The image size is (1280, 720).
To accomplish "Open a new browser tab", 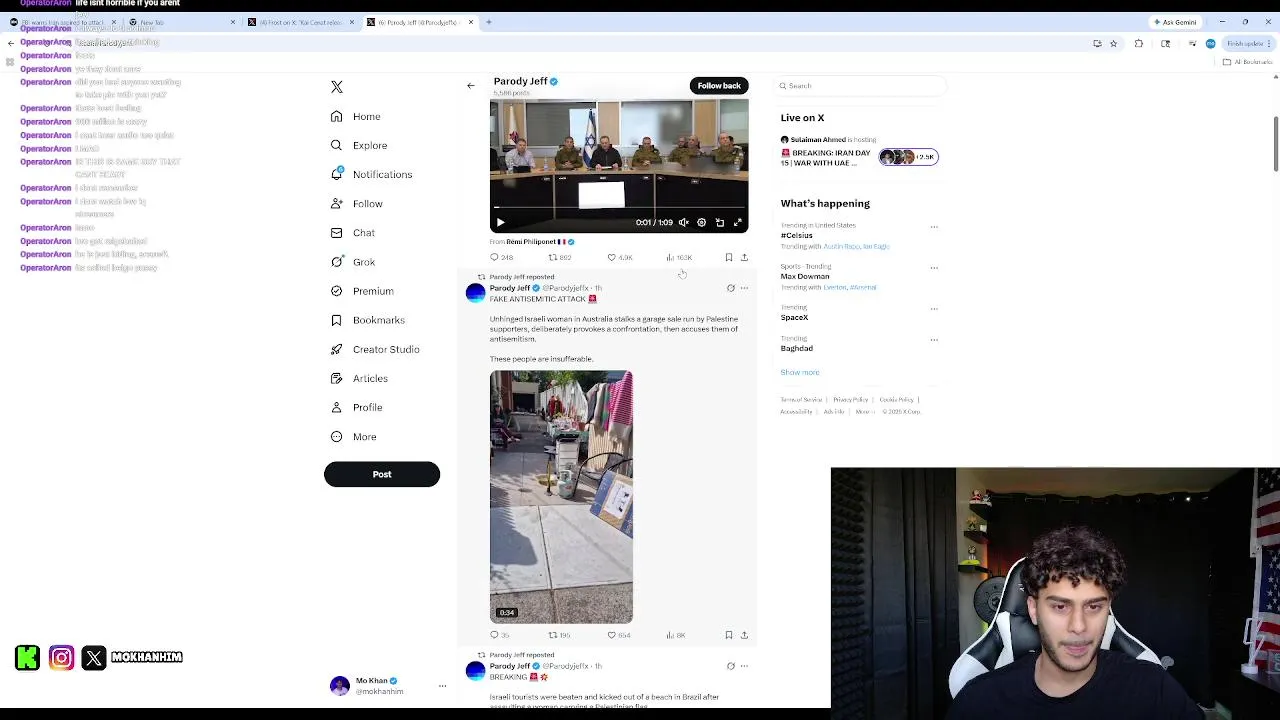I will (488, 22).
